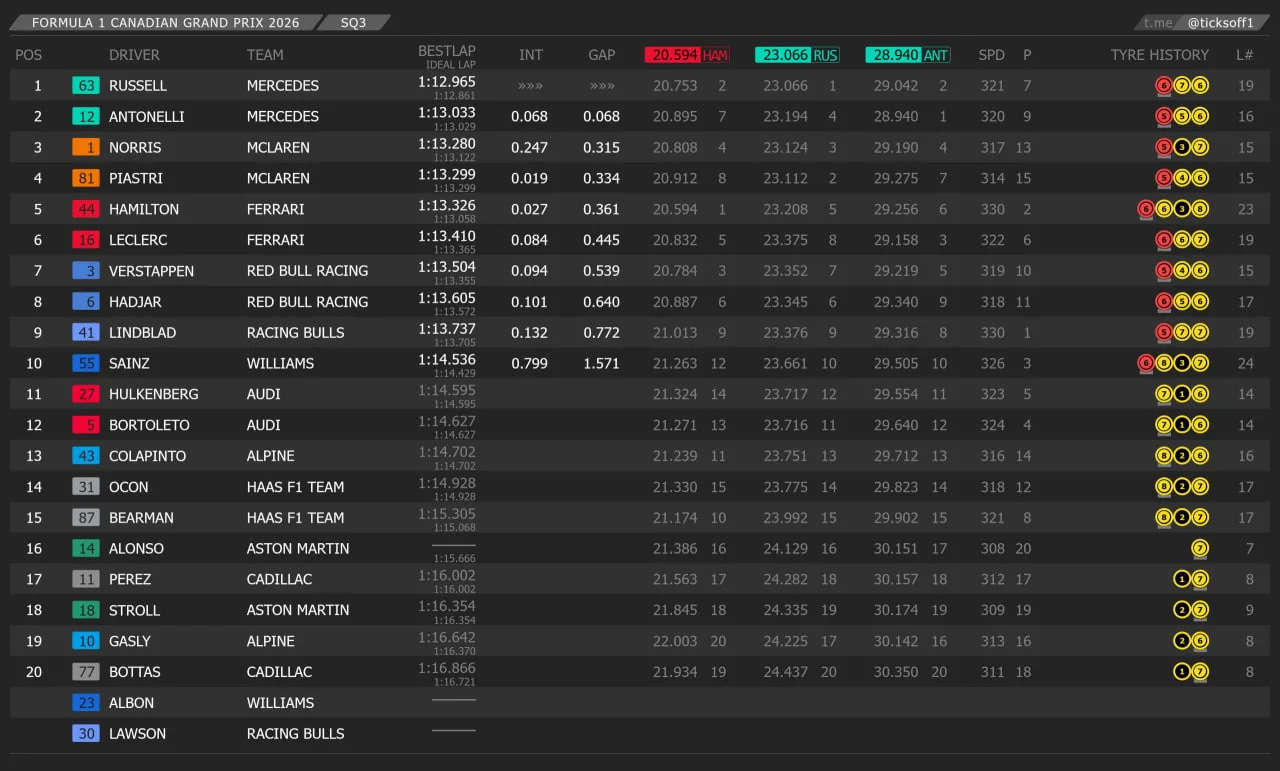Click driver name RUSSELL

click(138, 86)
